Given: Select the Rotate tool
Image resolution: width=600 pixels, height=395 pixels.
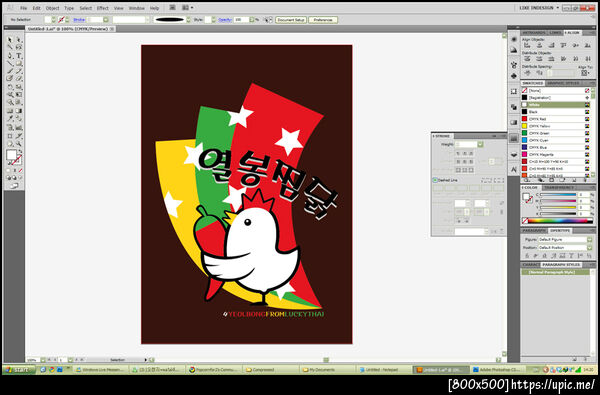Looking at the screenshot, I should 10,87.
